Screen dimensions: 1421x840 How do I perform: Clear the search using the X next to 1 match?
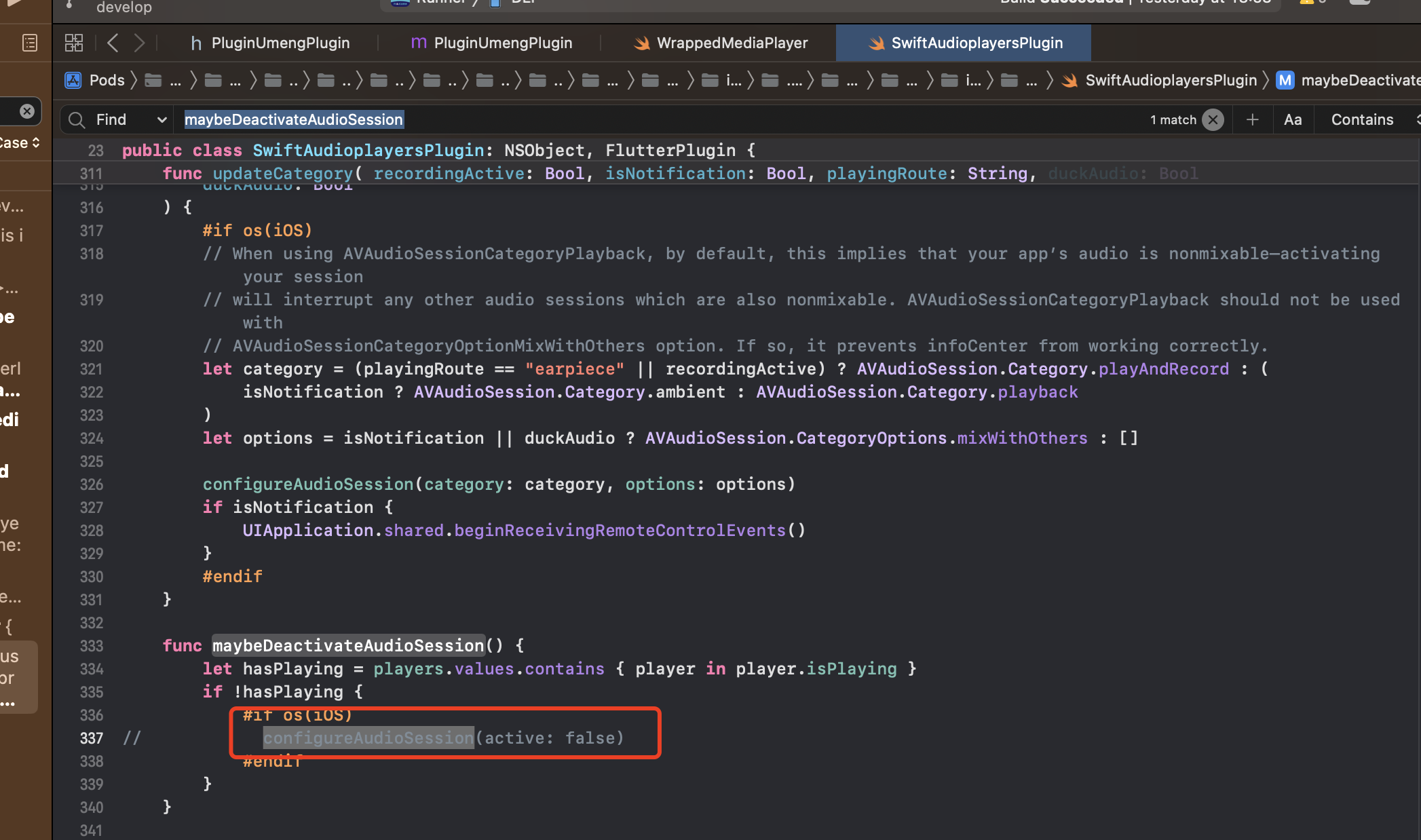point(1213,119)
